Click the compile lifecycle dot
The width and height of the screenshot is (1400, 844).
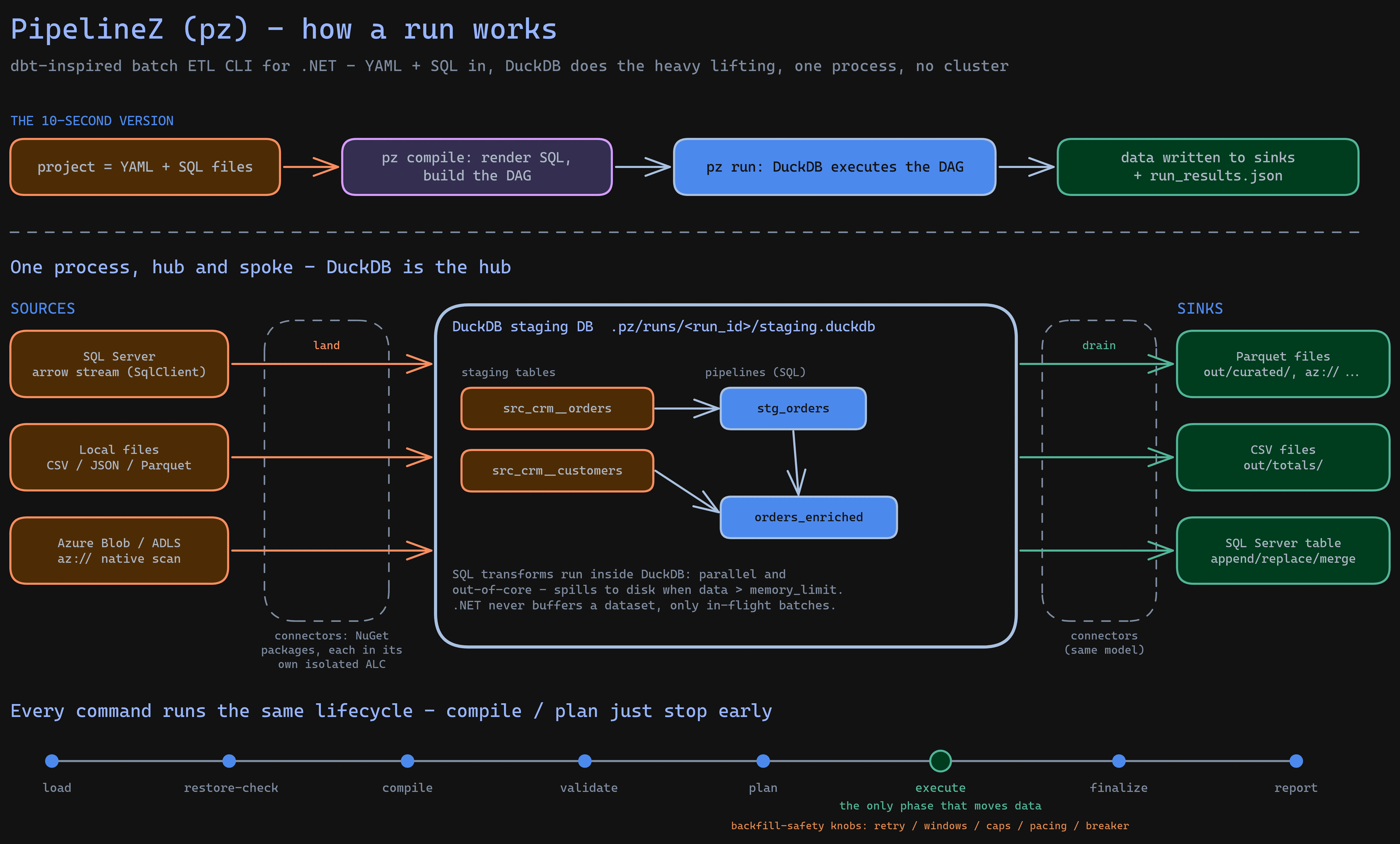[408, 761]
